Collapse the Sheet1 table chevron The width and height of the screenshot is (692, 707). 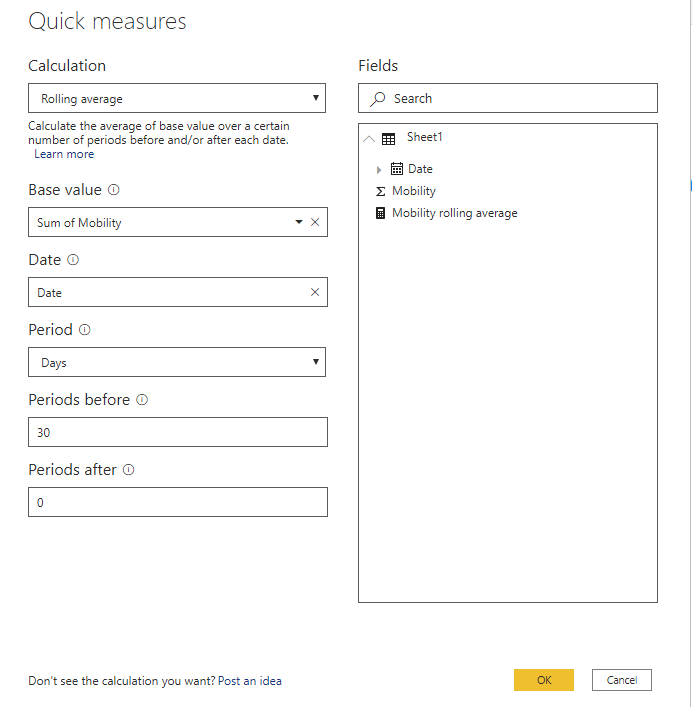pos(369,139)
